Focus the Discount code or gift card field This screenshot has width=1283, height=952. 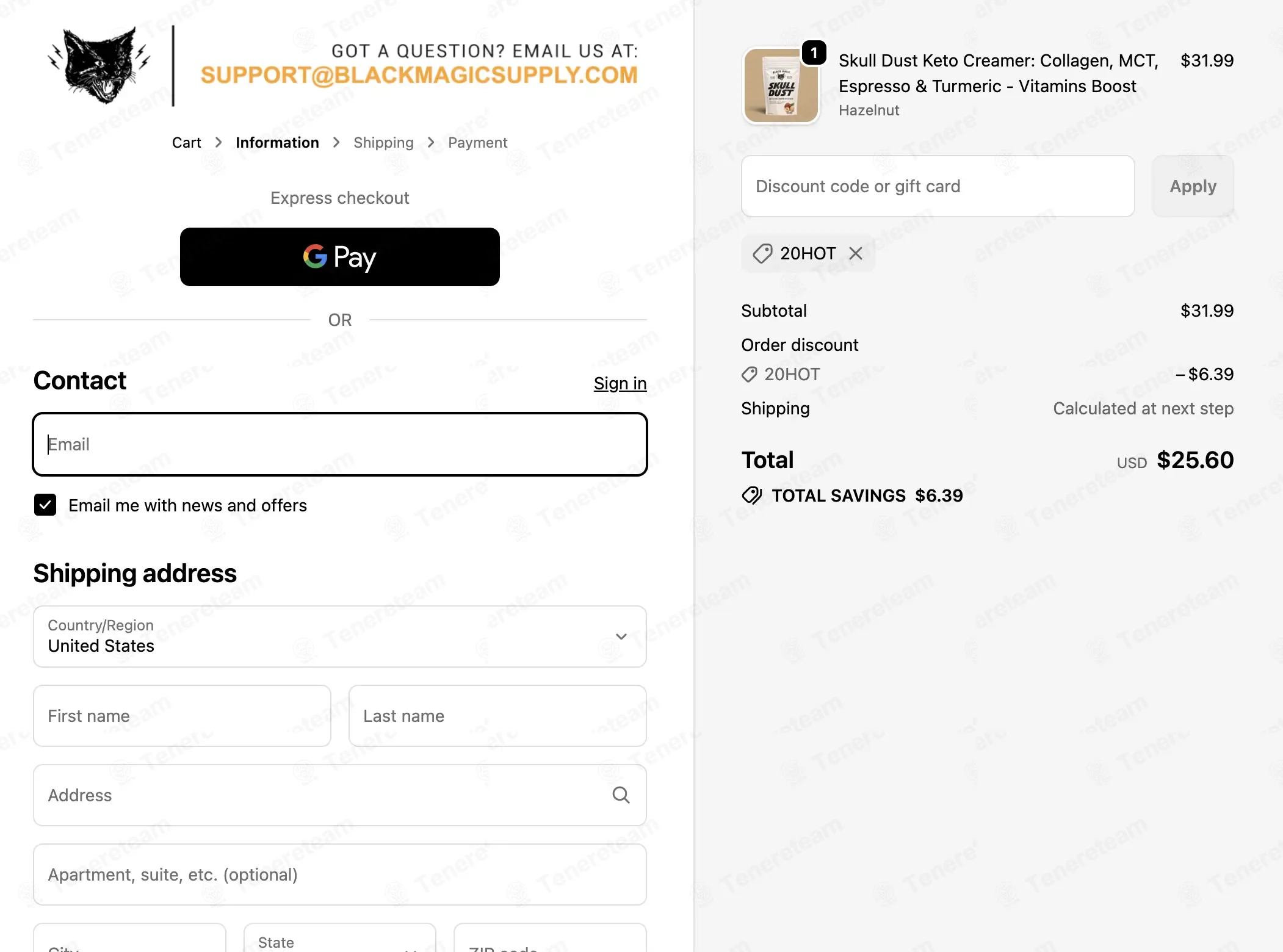(x=938, y=186)
